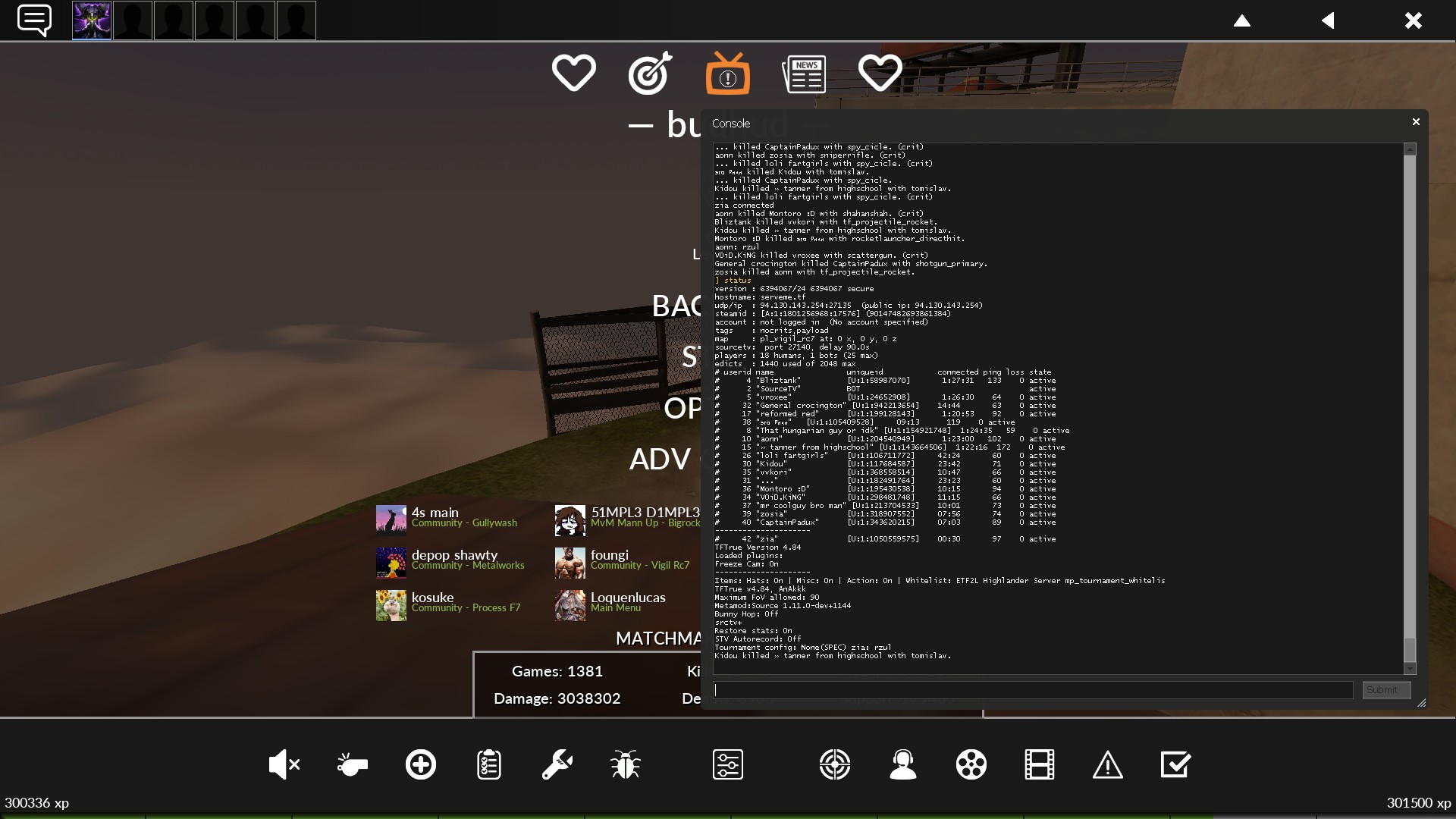Open the orange TV alert icon
Screen dimensions: 1456x819
click(x=727, y=74)
